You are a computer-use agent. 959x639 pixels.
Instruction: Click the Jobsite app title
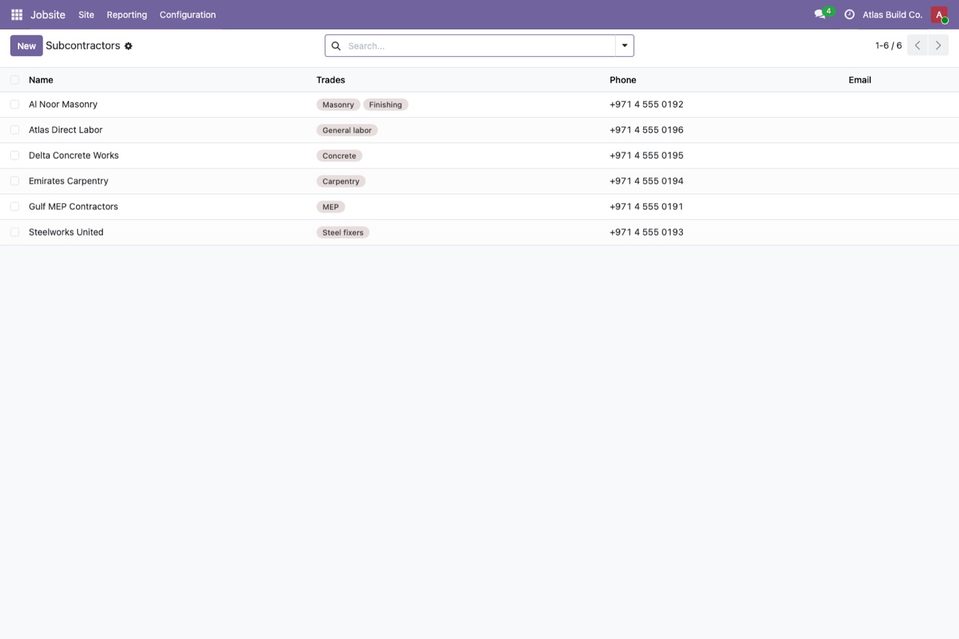48,15
